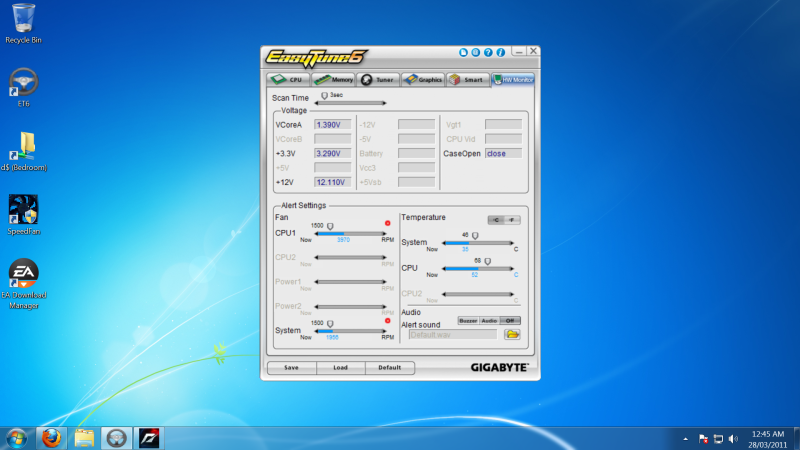Set alert sound mode to Audio

pos(489,321)
